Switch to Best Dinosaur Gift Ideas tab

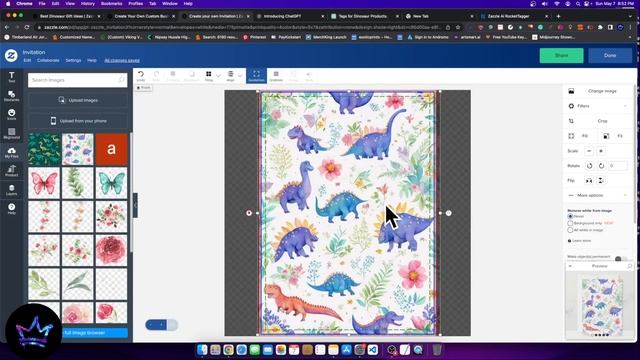click(x=65, y=16)
